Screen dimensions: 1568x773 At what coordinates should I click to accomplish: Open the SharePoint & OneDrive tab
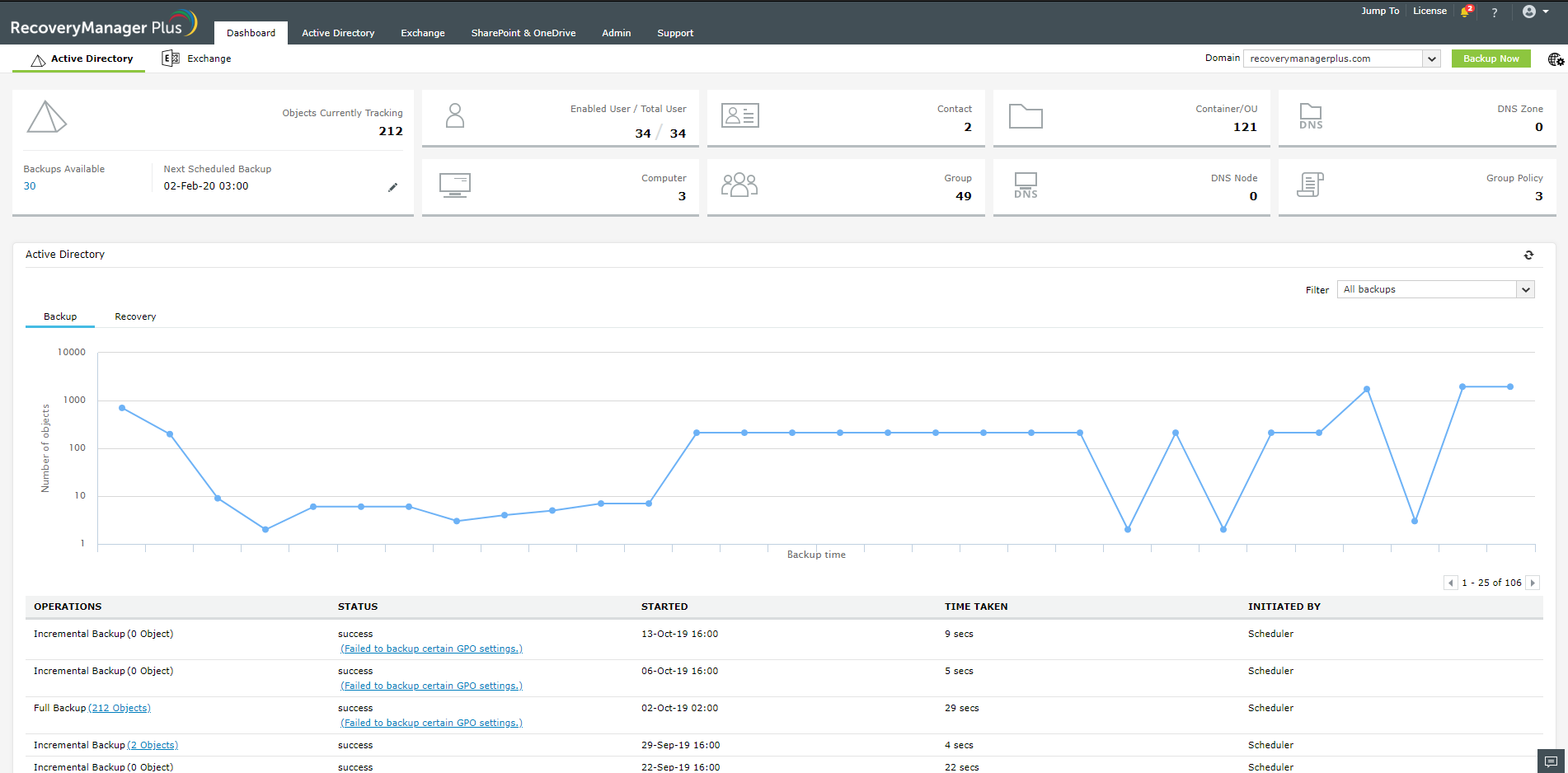click(x=523, y=33)
